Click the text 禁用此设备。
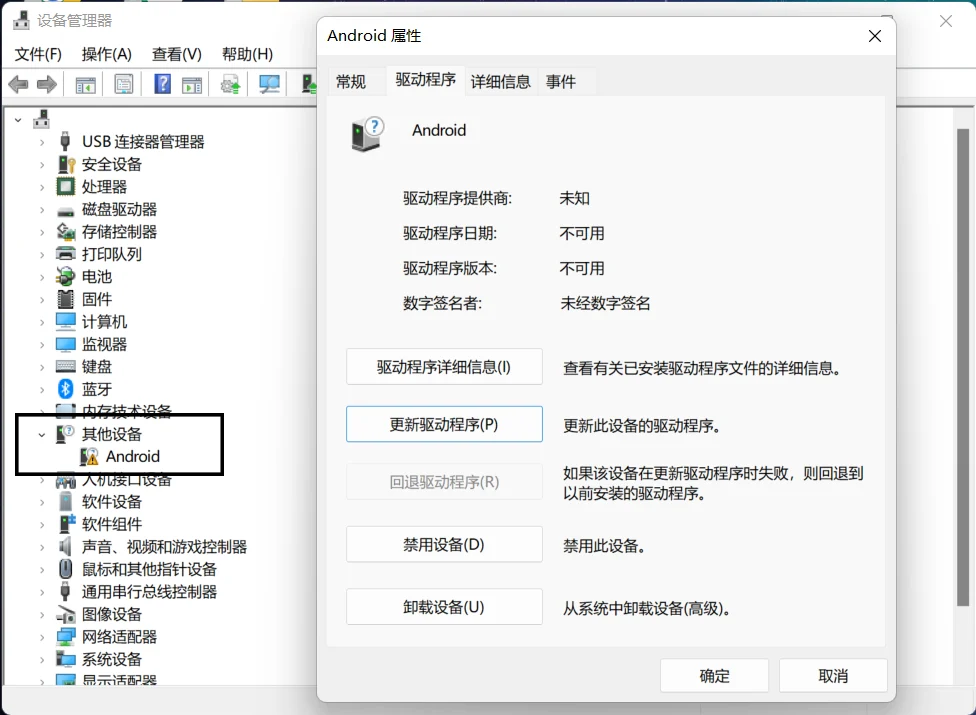Viewport: 976px width, 715px height. [604, 546]
